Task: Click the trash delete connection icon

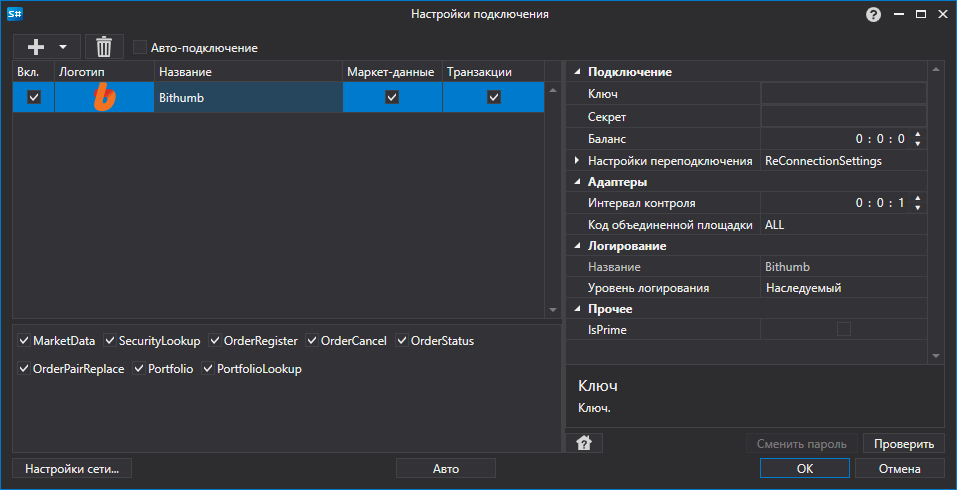Action: point(104,46)
